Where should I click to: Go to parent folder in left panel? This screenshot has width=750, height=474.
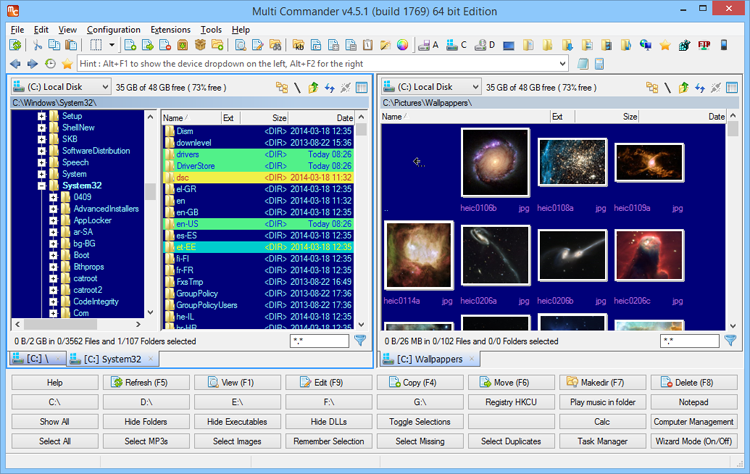pyautogui.click(x=314, y=87)
